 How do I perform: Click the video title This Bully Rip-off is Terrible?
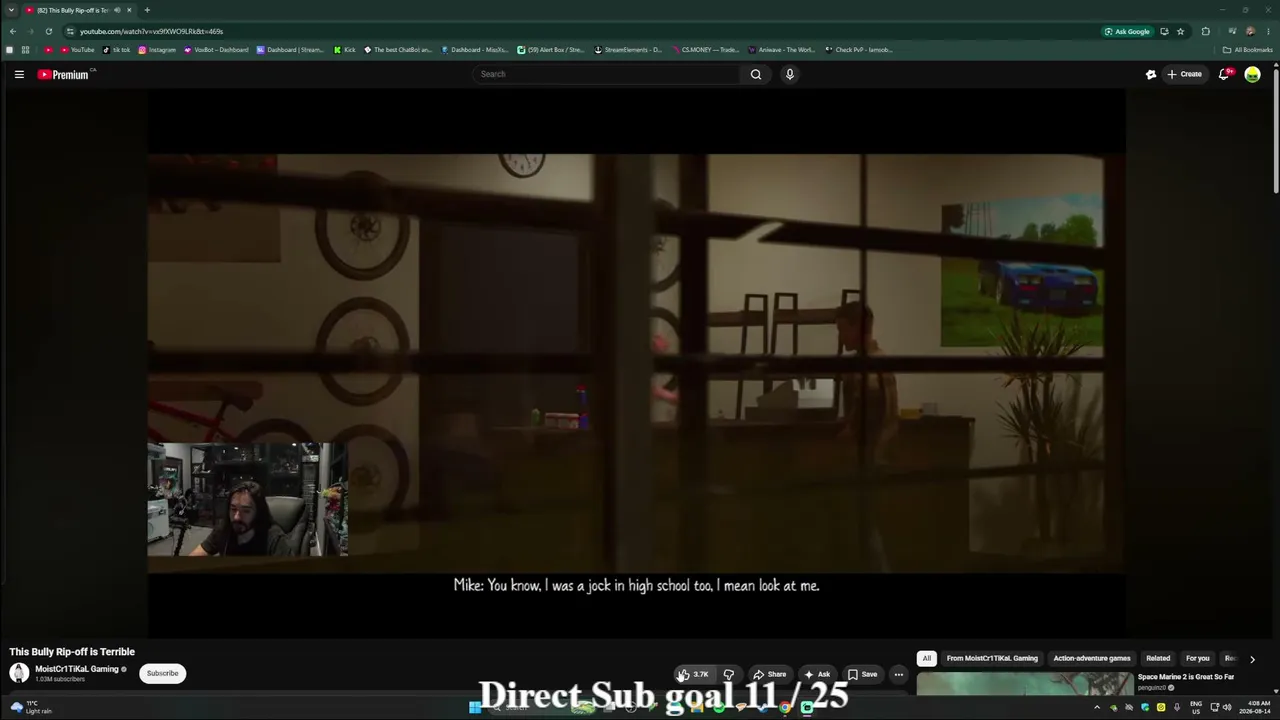tap(72, 652)
